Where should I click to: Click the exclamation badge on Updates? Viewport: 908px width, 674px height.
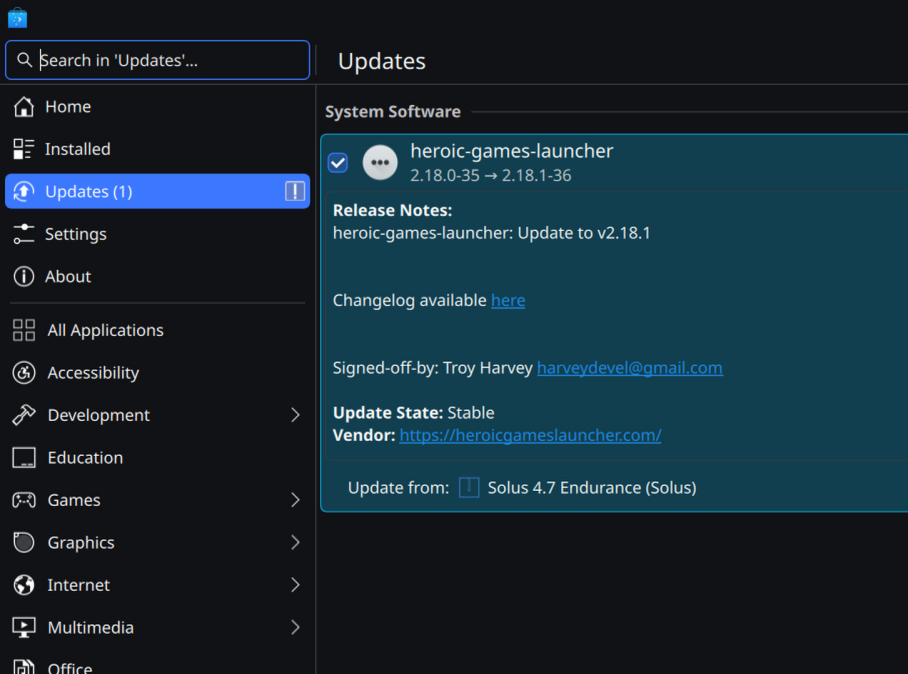(x=295, y=191)
